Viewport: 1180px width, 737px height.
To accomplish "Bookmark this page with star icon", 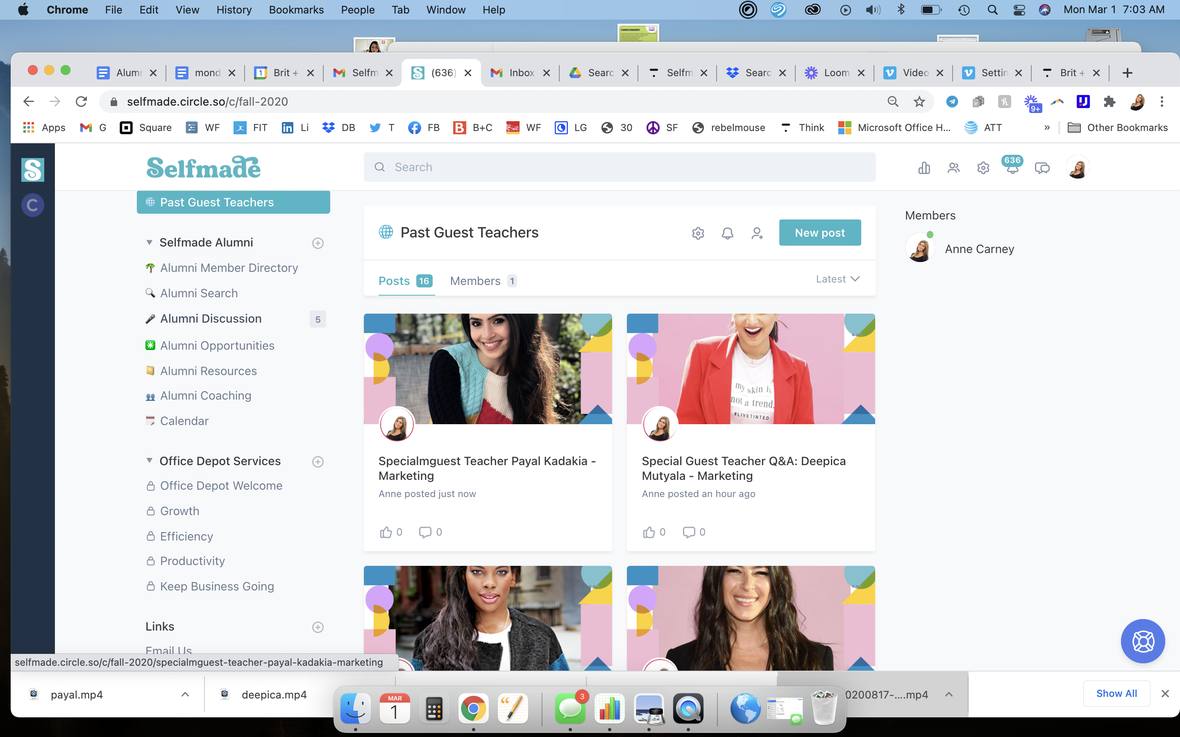I will tap(919, 102).
